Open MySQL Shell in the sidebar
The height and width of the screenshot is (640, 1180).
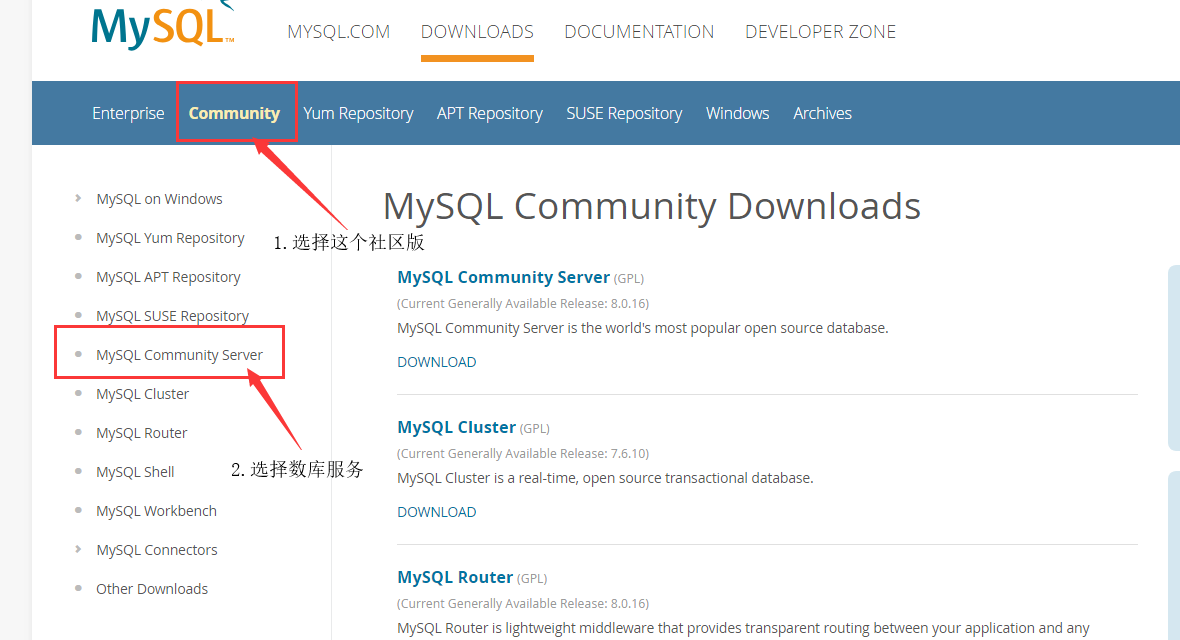pos(135,472)
